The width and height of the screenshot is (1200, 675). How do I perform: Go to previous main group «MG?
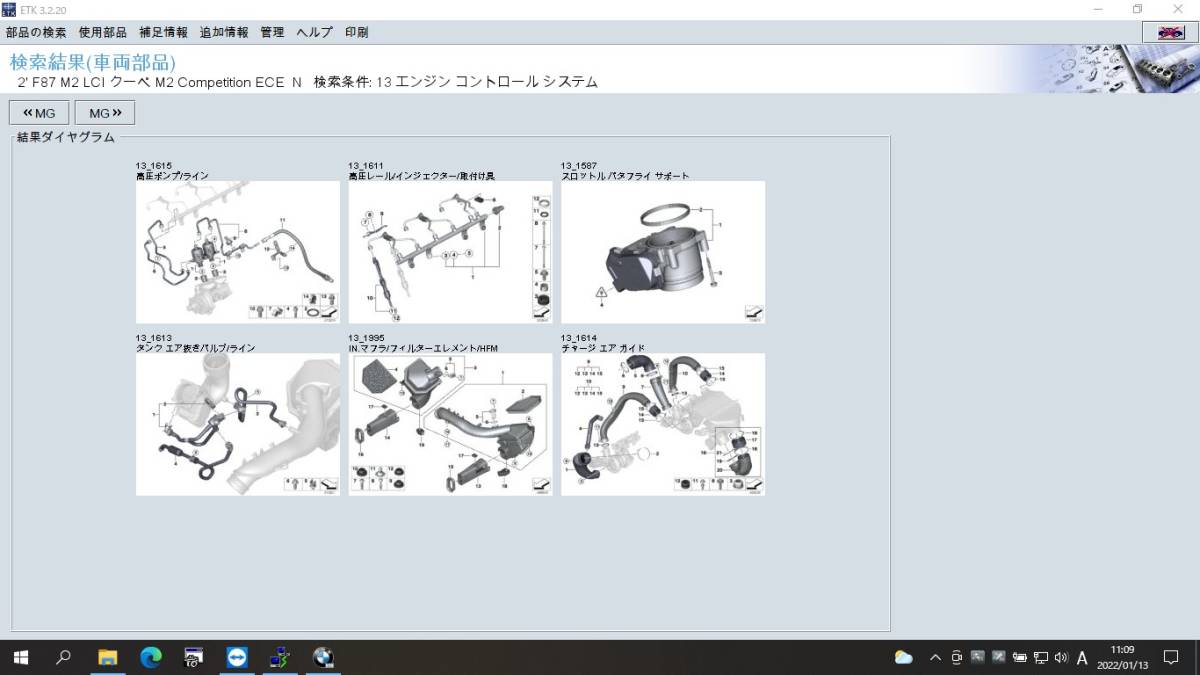39,113
